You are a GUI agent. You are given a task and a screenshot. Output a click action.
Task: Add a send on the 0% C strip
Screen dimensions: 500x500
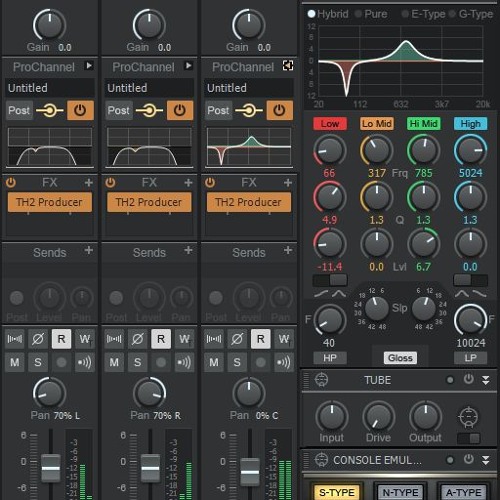pos(288,250)
